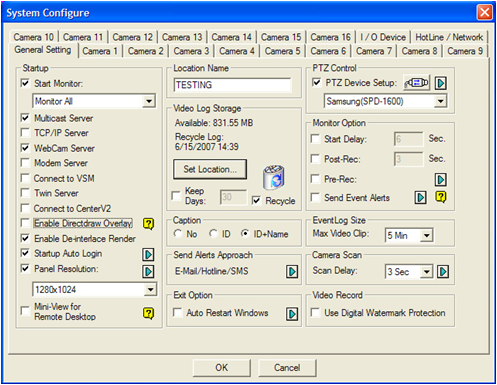This screenshot has height=385, width=497.
Task: Open Pre-Rec settings arrow button
Action: pos(441,180)
